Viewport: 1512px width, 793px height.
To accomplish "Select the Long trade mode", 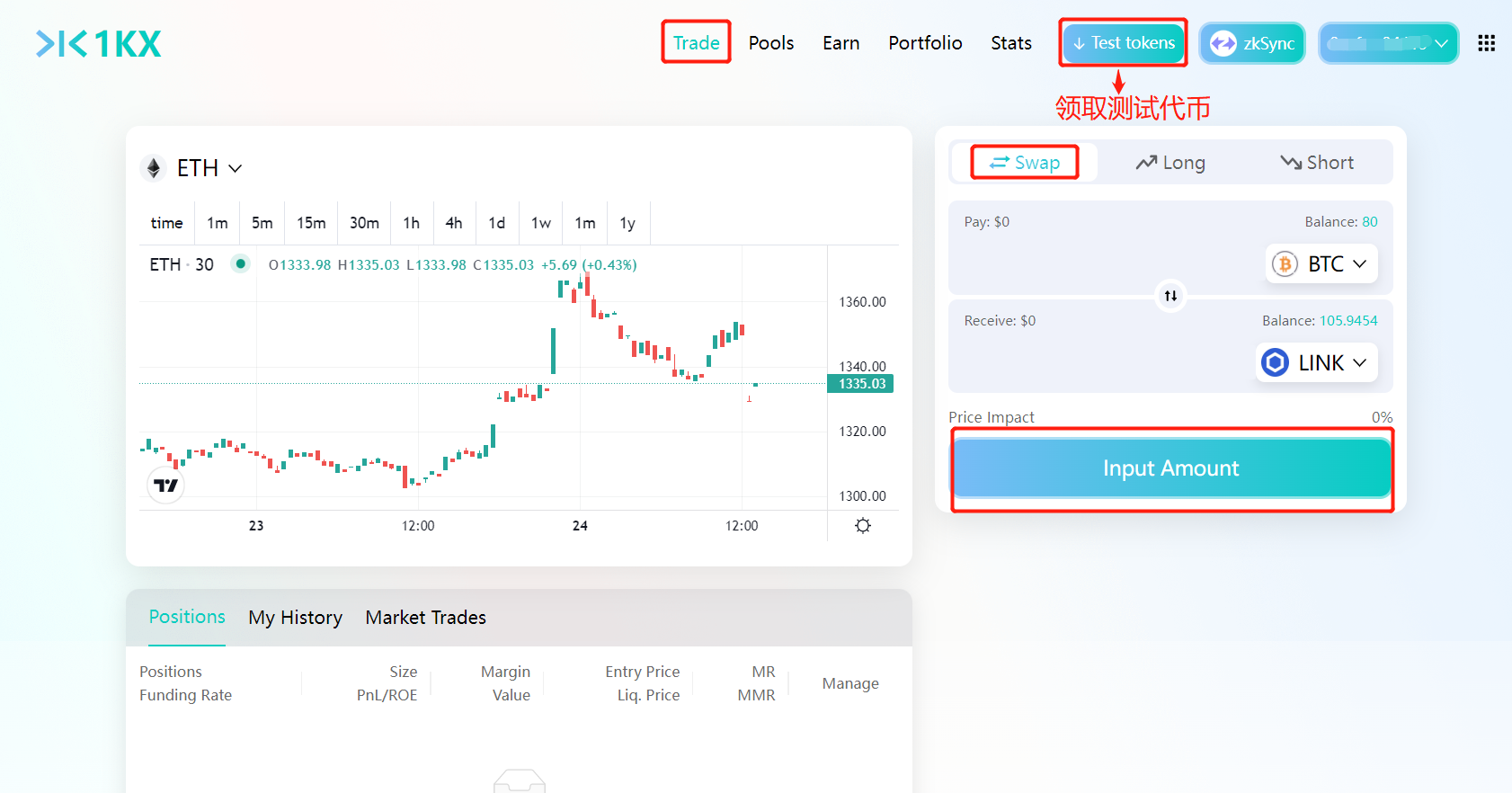I will point(1170,163).
